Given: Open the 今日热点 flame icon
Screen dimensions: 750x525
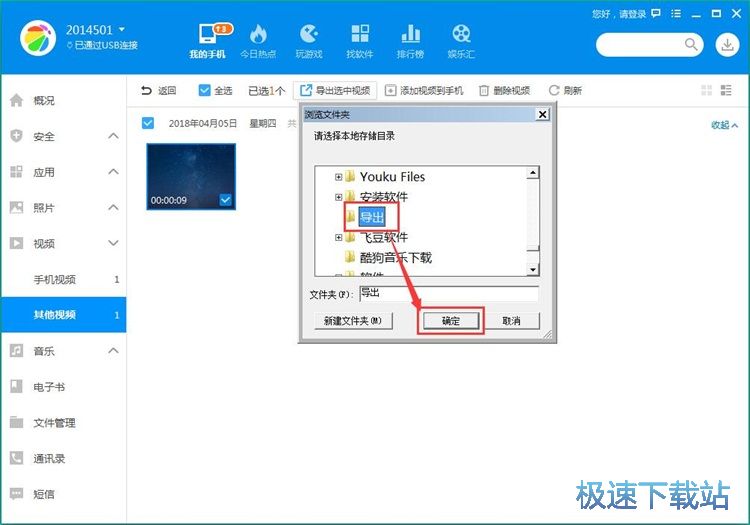Looking at the screenshot, I should pyautogui.click(x=258, y=34).
